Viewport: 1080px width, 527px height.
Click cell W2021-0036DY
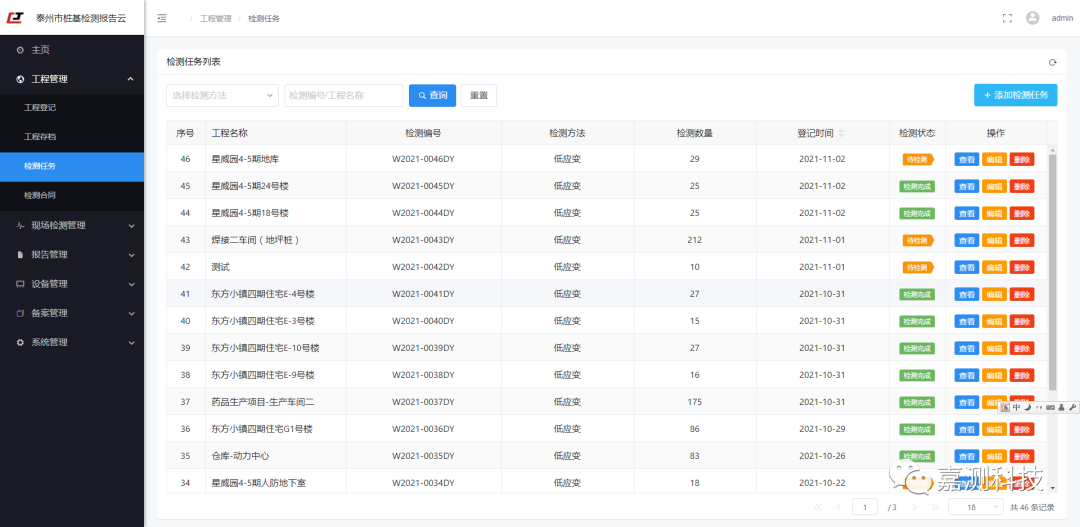coord(423,429)
